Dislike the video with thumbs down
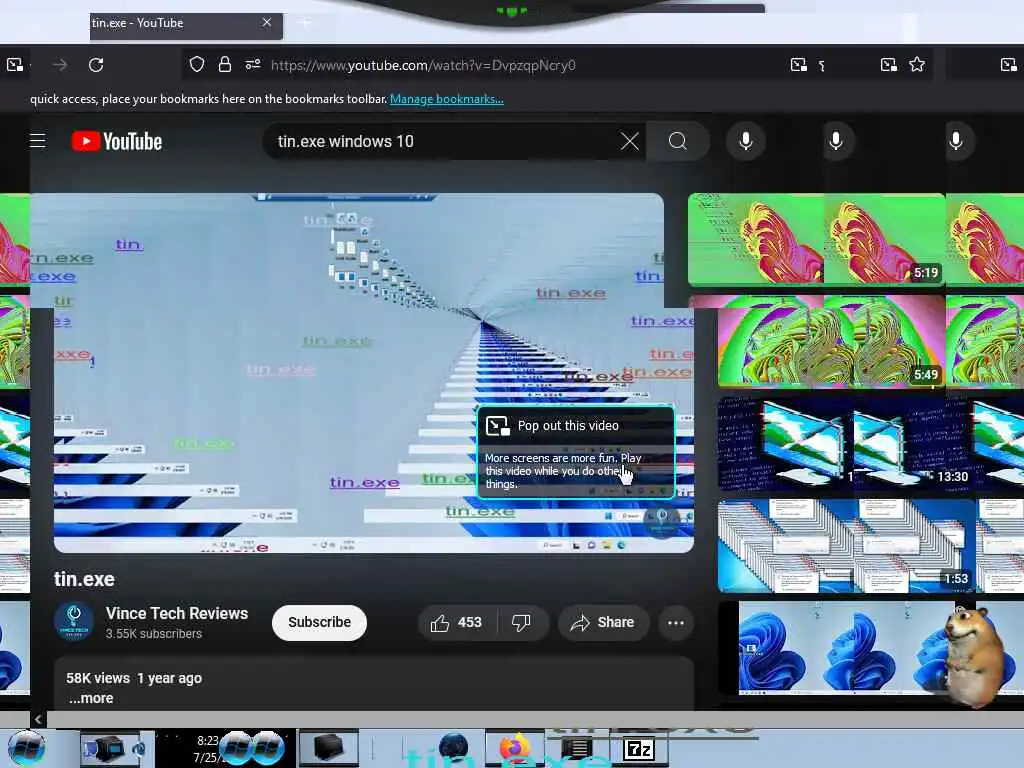Viewport: 1024px width, 768px height. point(521,623)
